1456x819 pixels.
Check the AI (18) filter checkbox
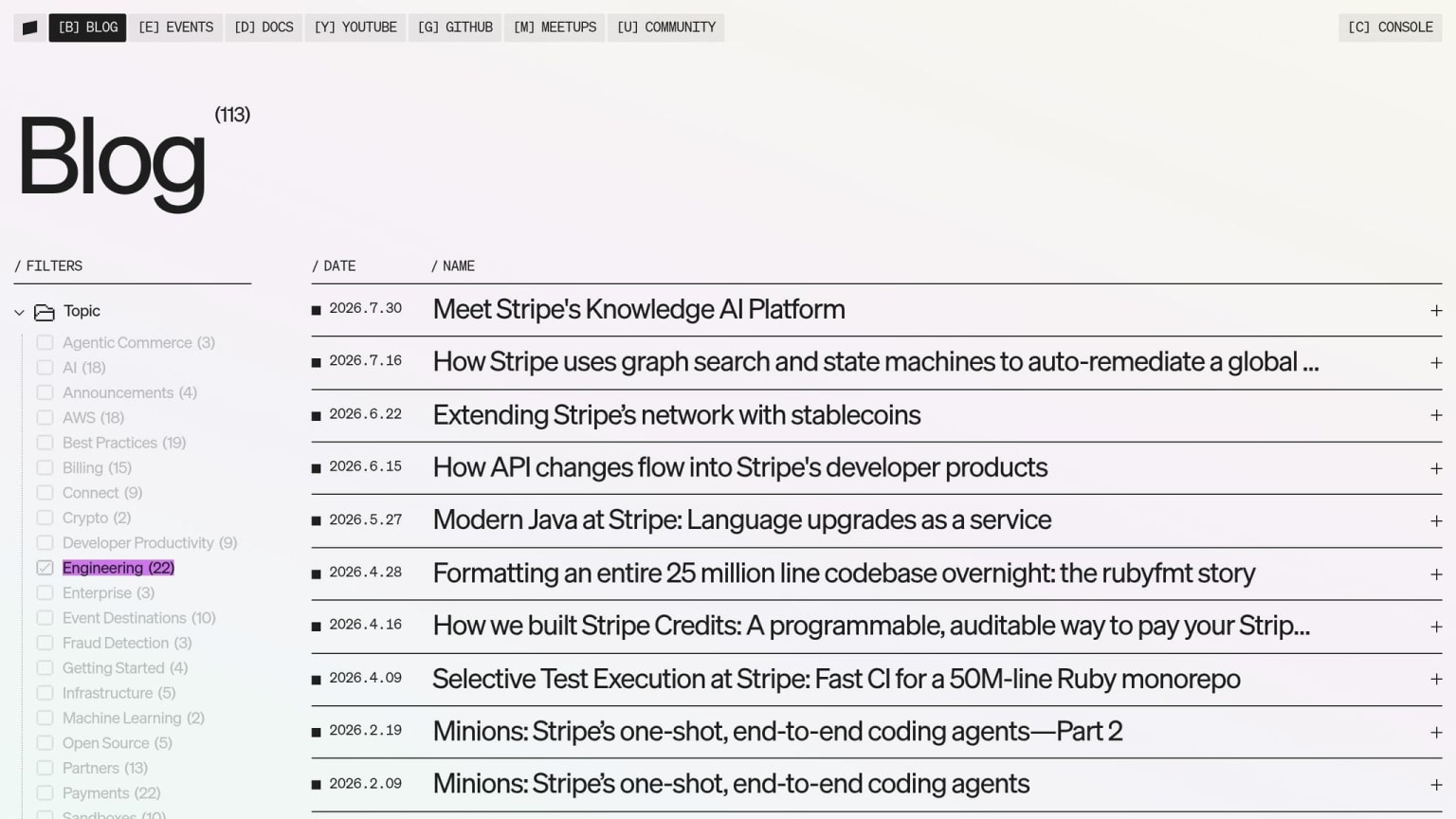click(x=45, y=368)
